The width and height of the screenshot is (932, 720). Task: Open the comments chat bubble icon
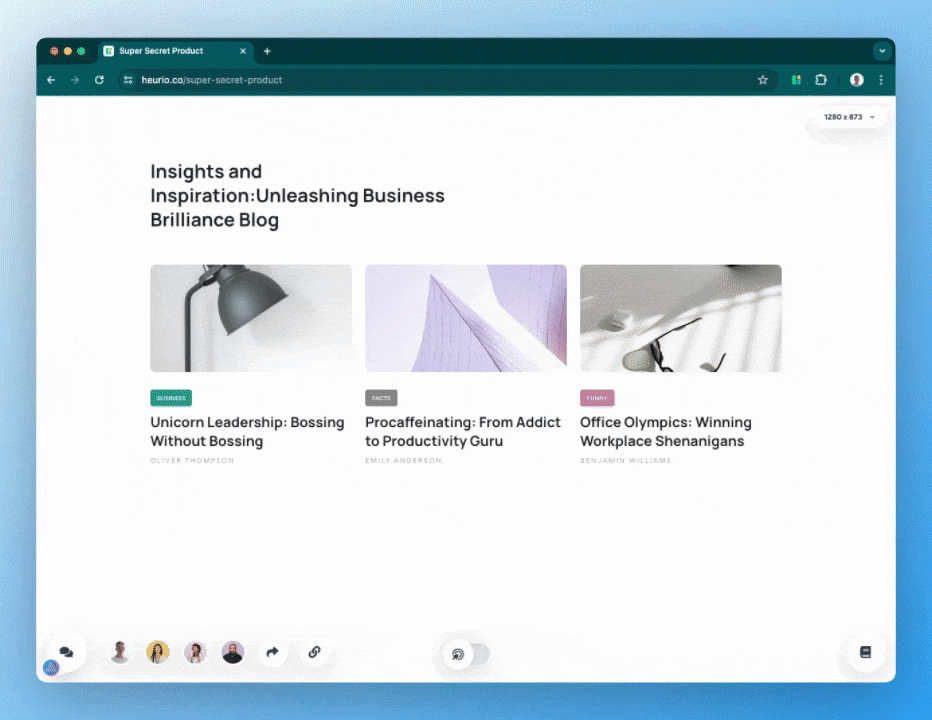pyautogui.click(x=66, y=652)
